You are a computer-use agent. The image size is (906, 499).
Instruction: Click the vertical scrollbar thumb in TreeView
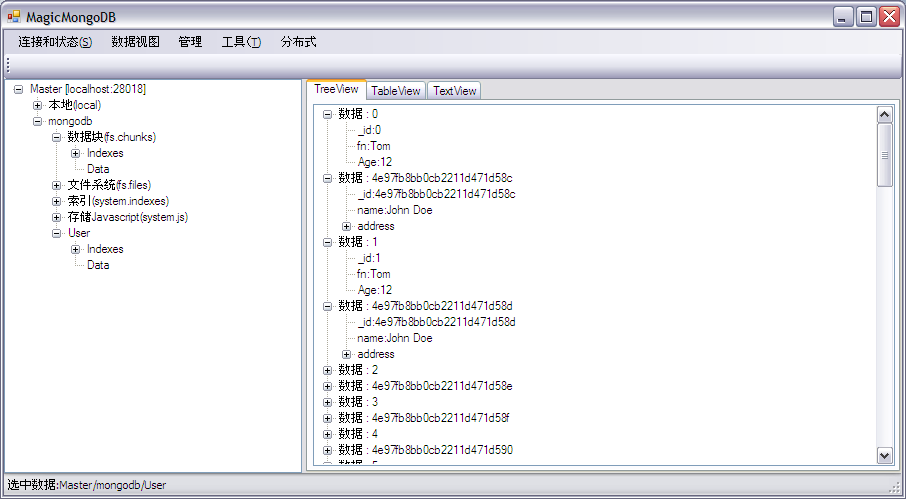click(x=885, y=155)
